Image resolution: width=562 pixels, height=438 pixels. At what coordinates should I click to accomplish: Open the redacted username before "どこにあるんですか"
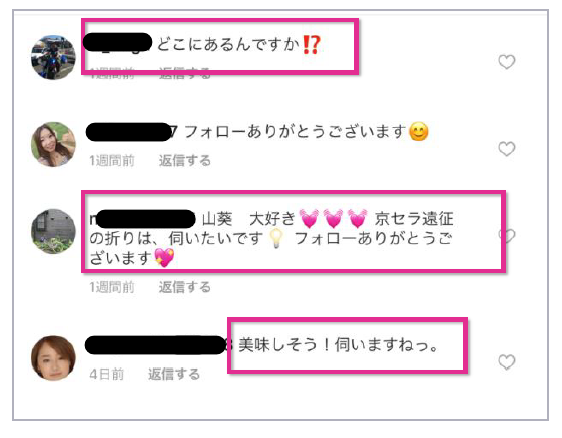tap(118, 43)
